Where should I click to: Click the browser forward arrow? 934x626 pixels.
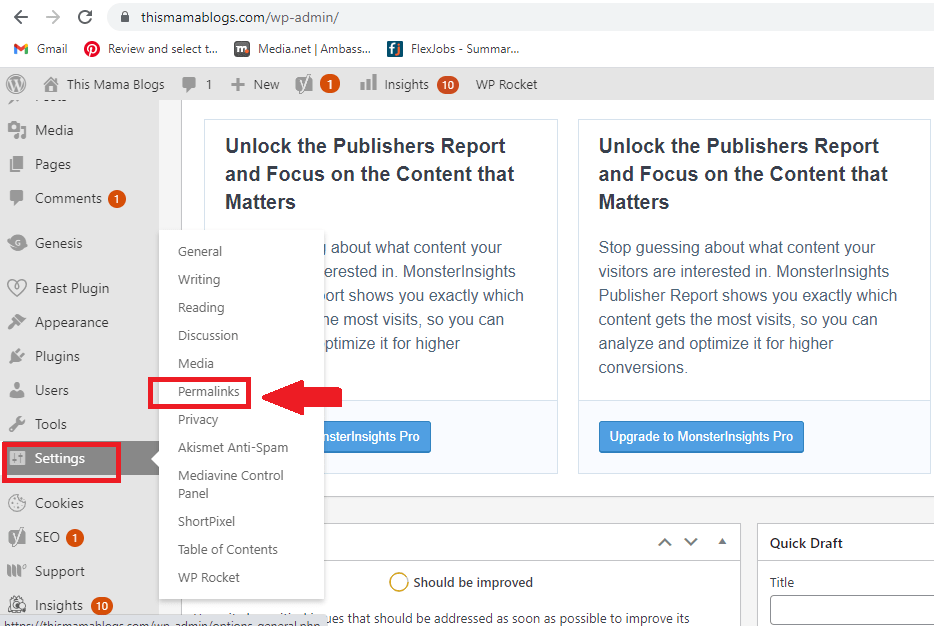point(53,17)
